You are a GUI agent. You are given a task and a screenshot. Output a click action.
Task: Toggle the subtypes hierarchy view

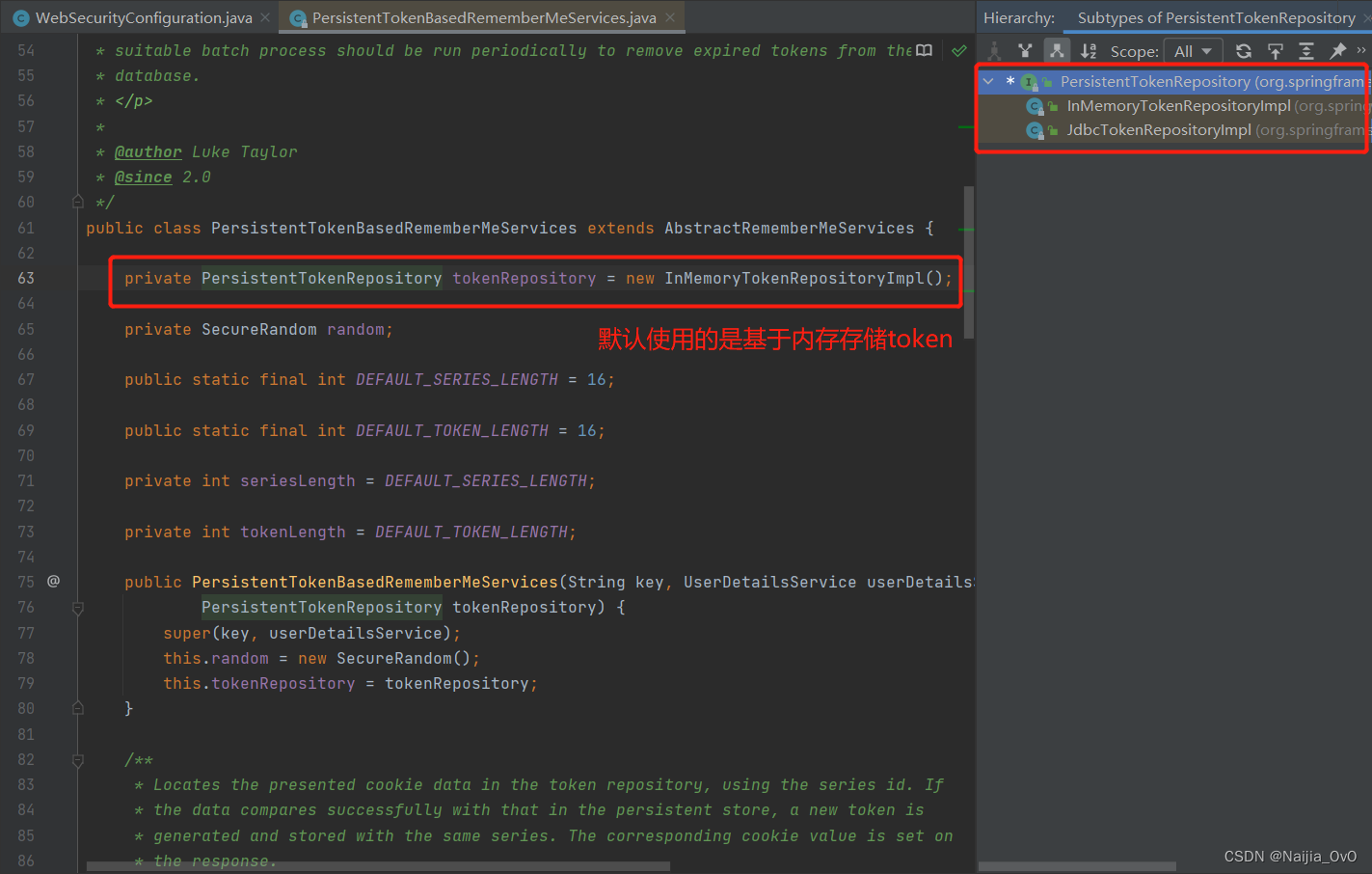(1057, 51)
